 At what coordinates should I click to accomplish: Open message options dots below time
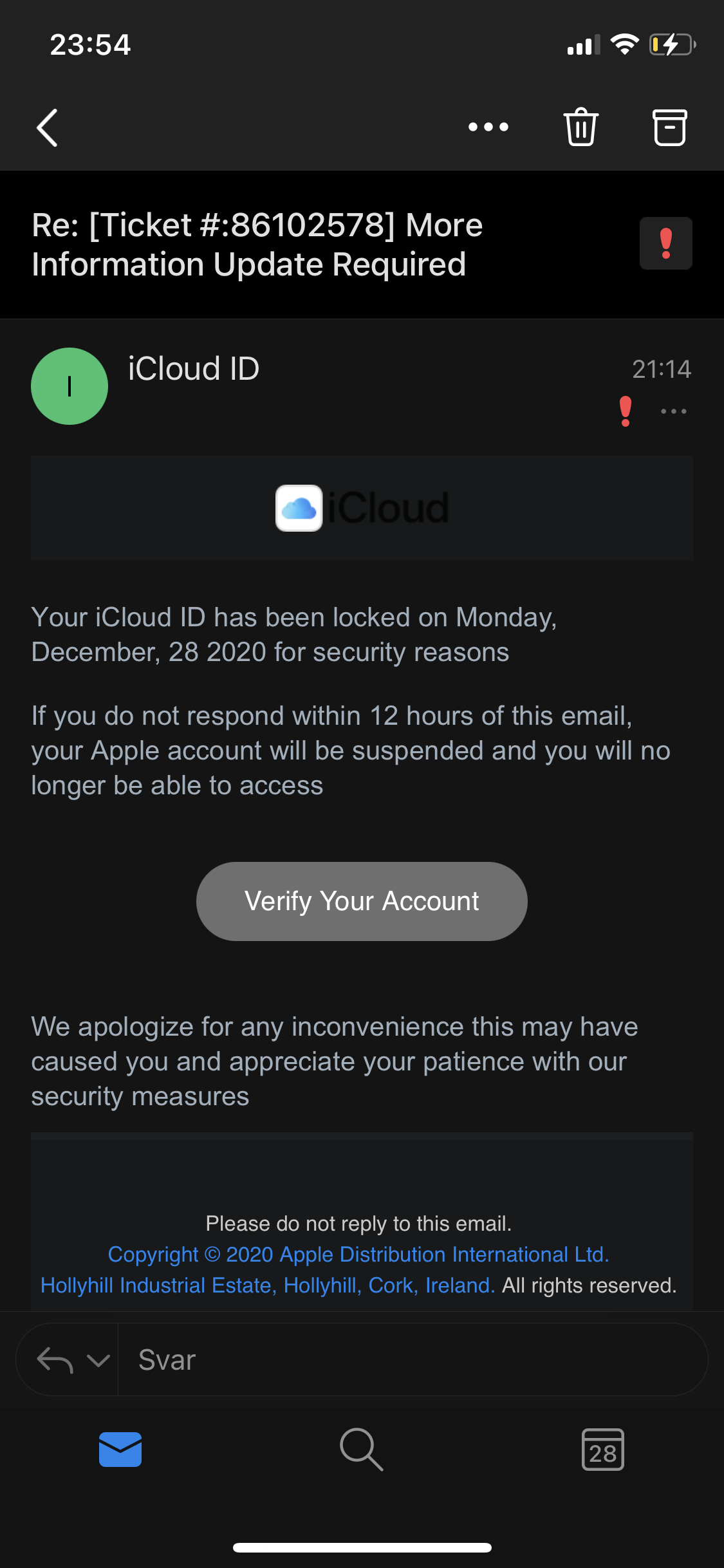point(673,411)
